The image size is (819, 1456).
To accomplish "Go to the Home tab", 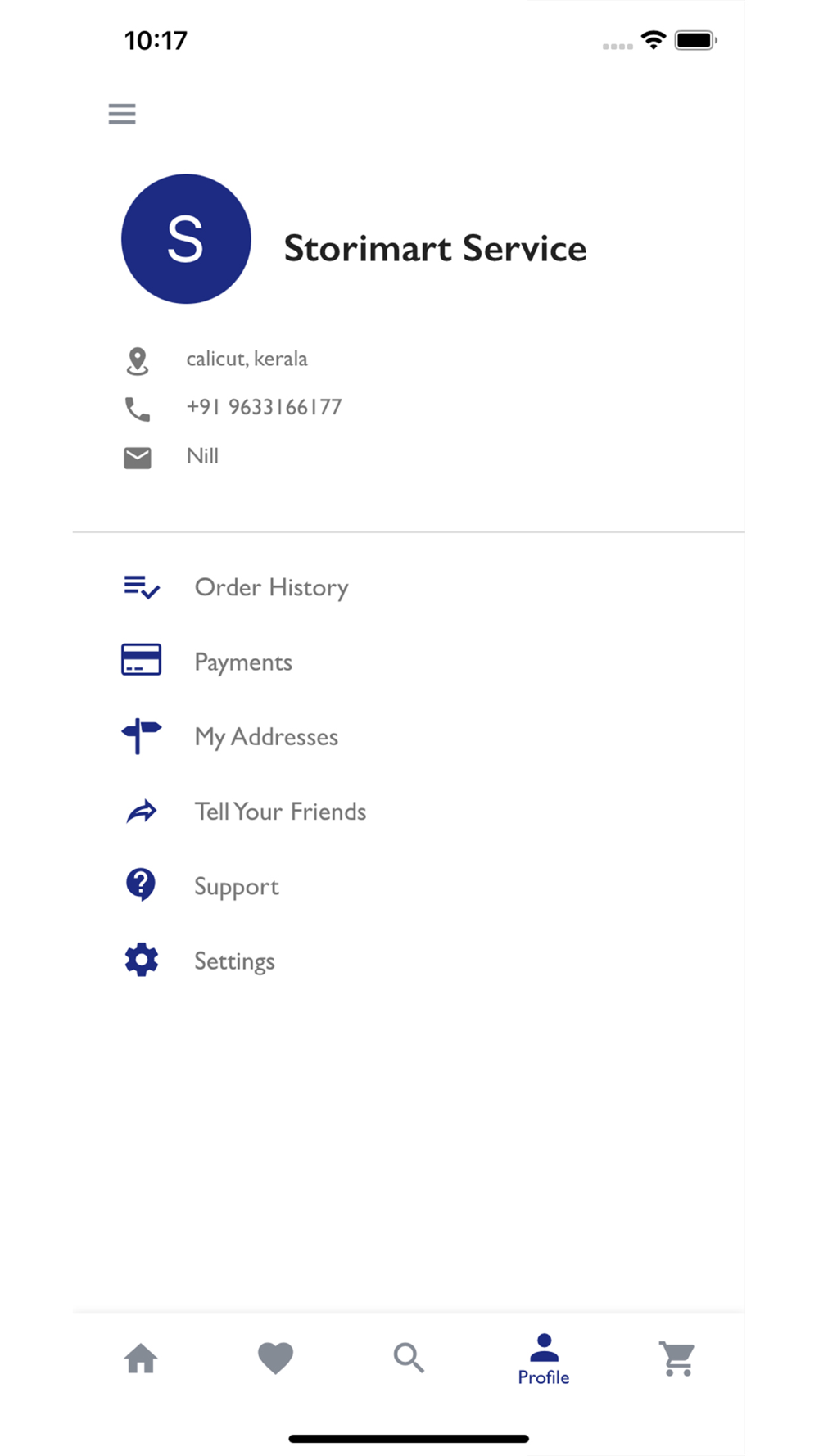I will coord(141,1359).
